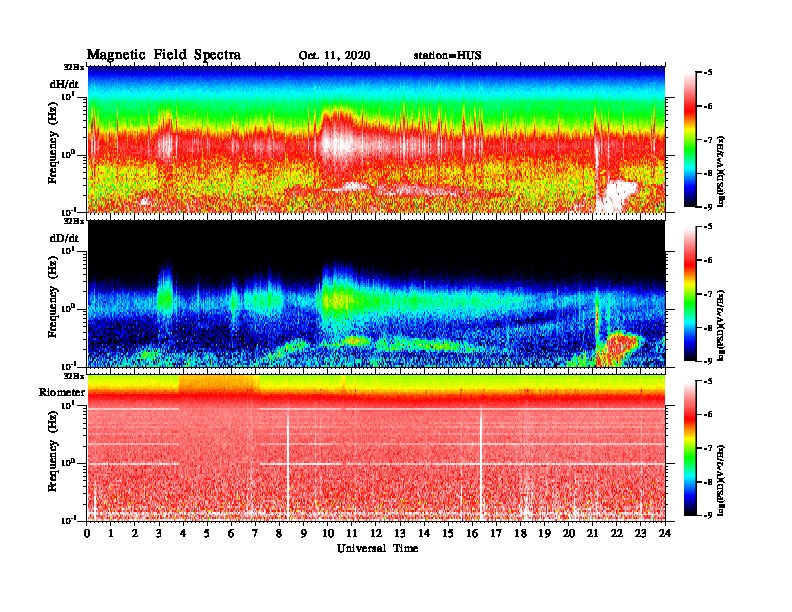Click the white vertical line between 8 and 9 UT in Riometer panel
Viewport: 792px width, 612px height.
pos(288,464)
